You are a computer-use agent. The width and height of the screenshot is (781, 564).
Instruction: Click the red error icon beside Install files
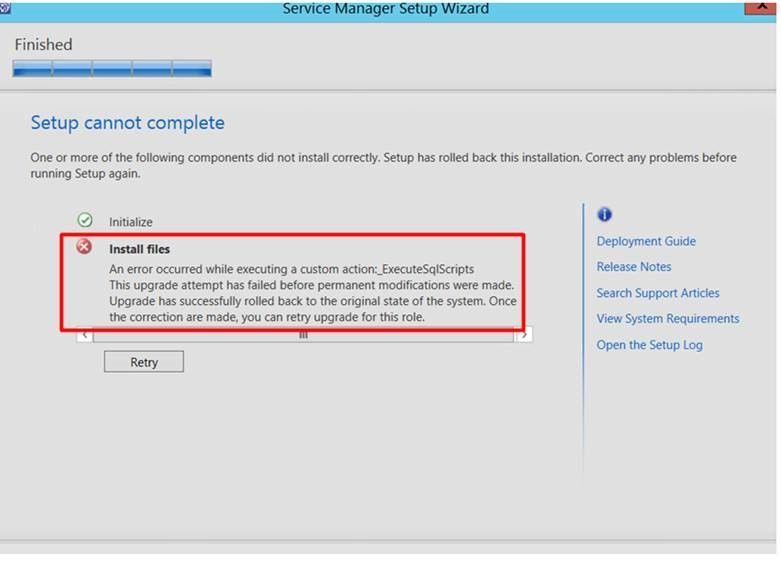point(84,246)
